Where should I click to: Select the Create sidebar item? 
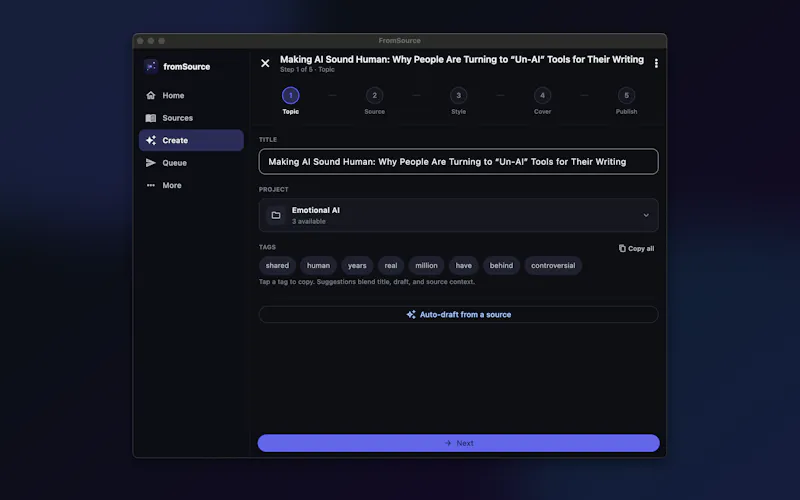tap(191, 140)
